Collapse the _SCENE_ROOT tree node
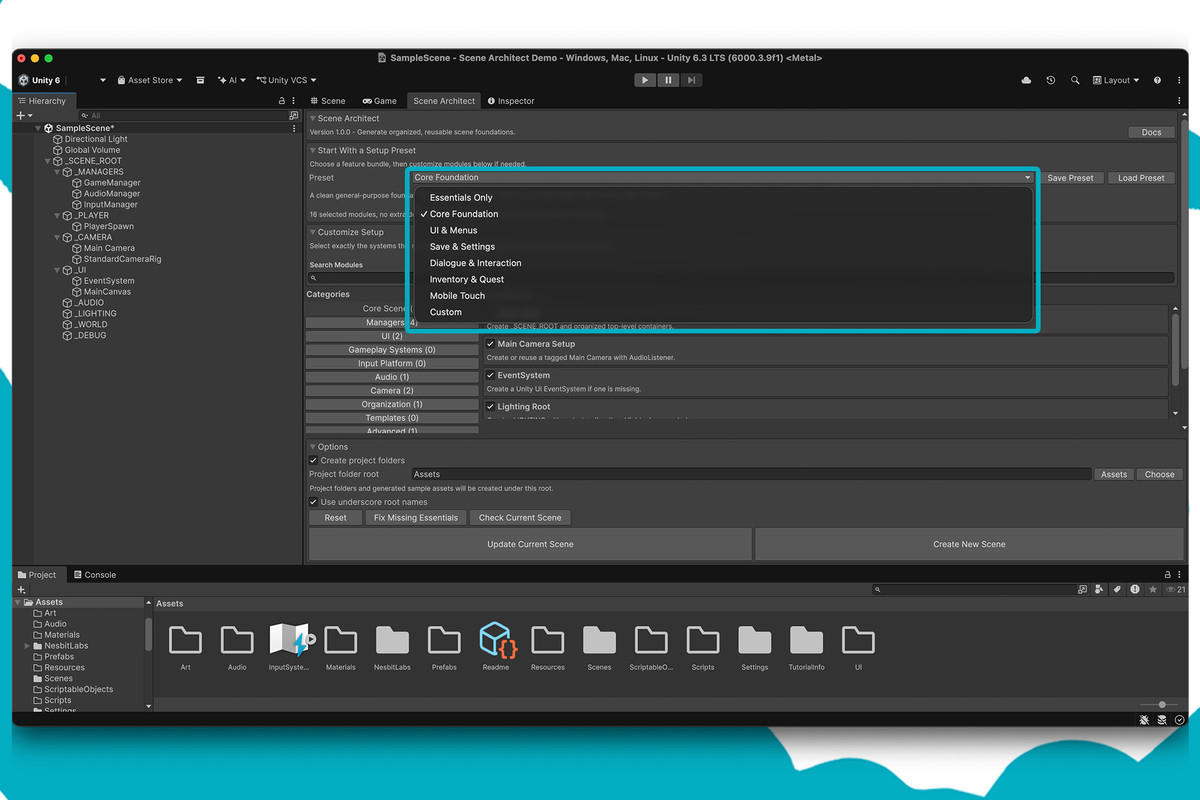The image size is (1200, 800). [47, 161]
